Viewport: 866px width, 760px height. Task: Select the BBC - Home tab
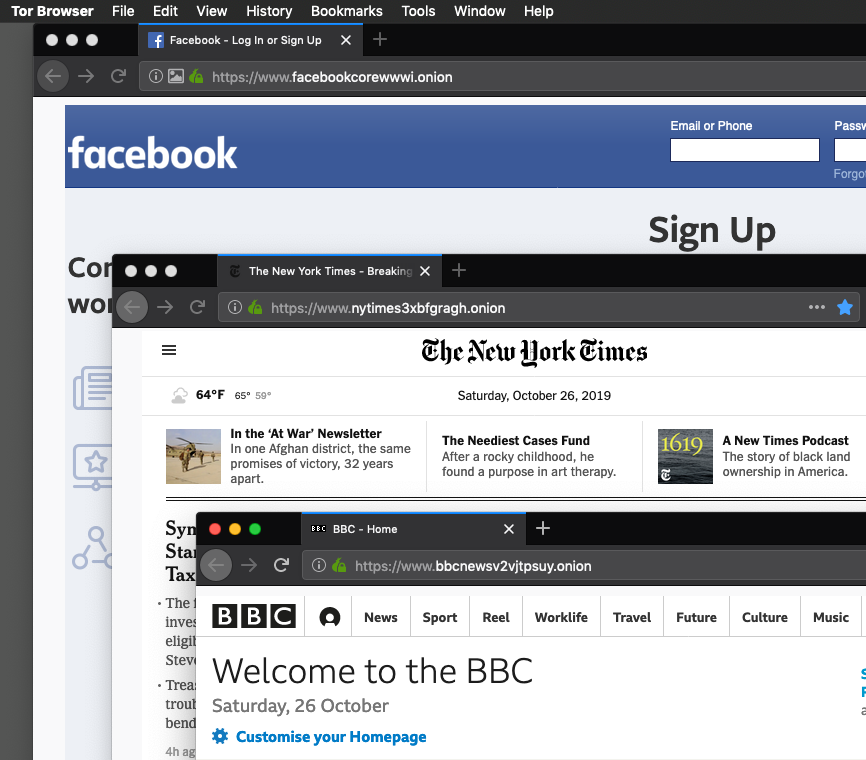[x=414, y=529]
